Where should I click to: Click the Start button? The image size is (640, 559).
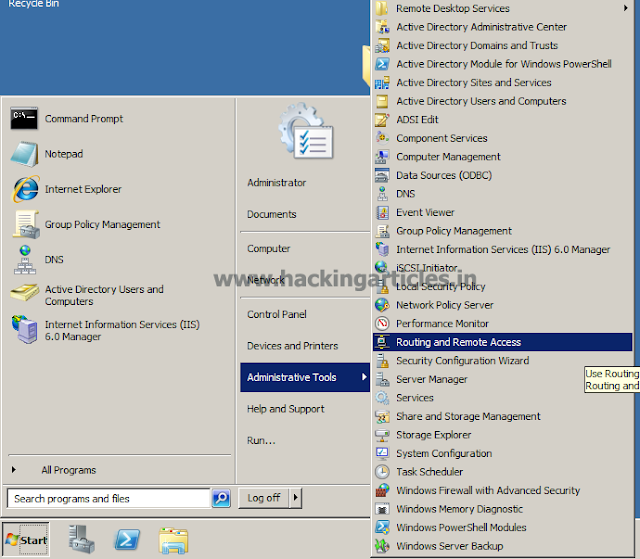[x=26, y=539]
